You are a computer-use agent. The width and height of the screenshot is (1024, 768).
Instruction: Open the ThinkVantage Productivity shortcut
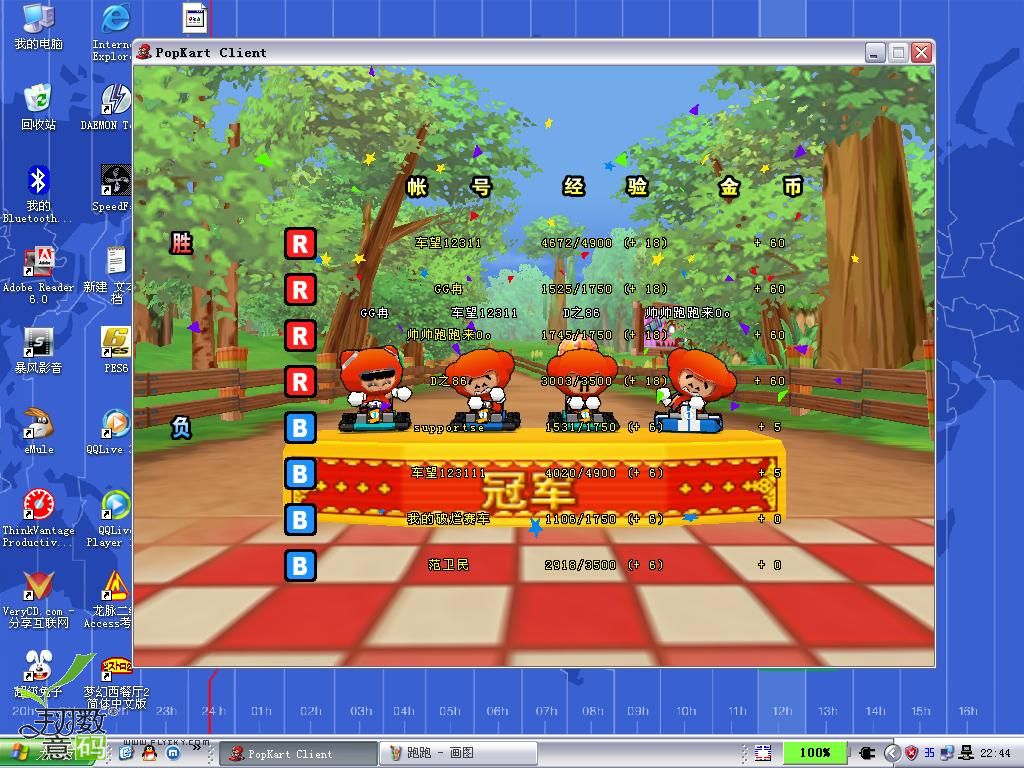39,519
